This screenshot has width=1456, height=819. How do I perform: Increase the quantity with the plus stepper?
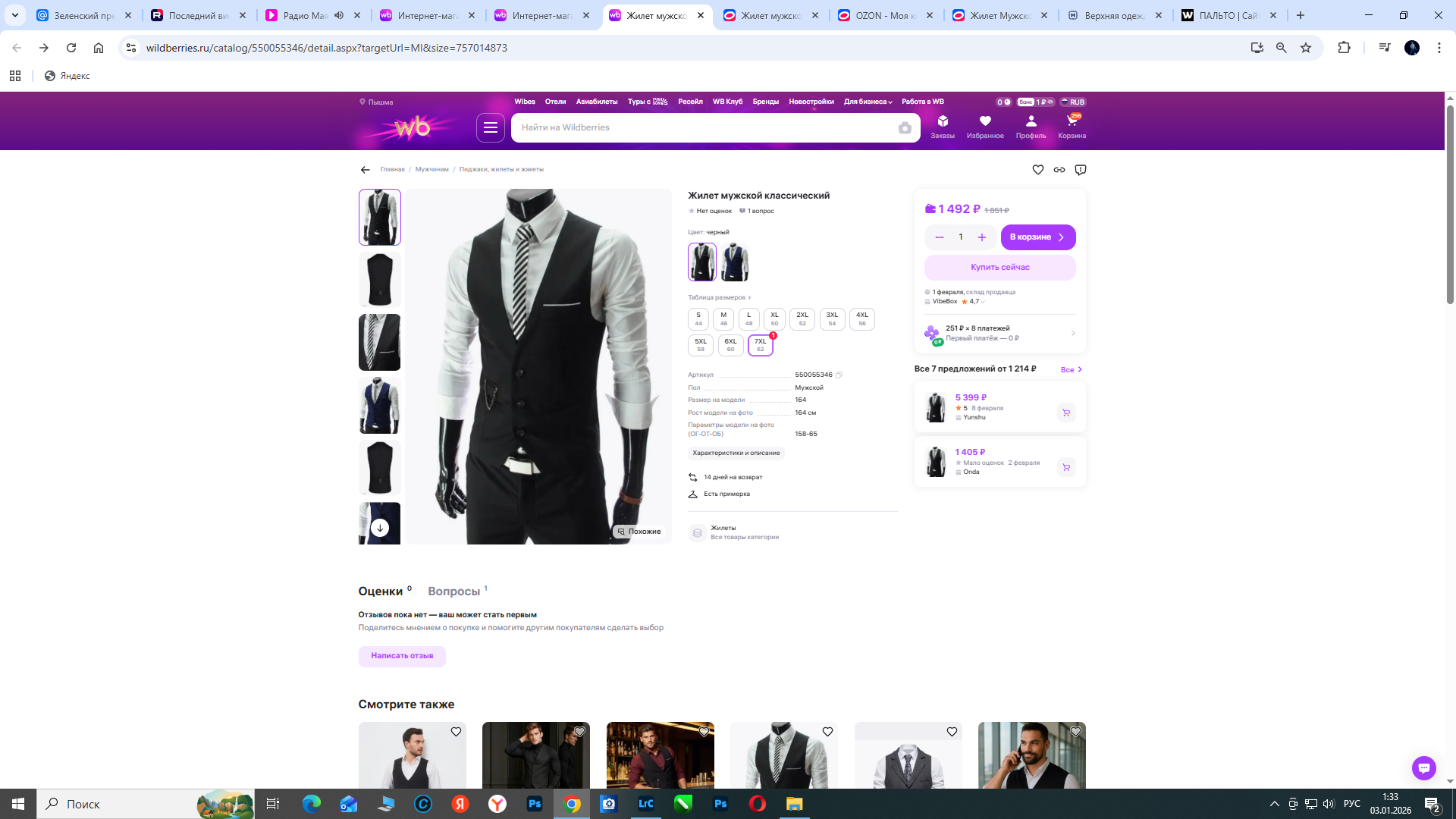(981, 237)
